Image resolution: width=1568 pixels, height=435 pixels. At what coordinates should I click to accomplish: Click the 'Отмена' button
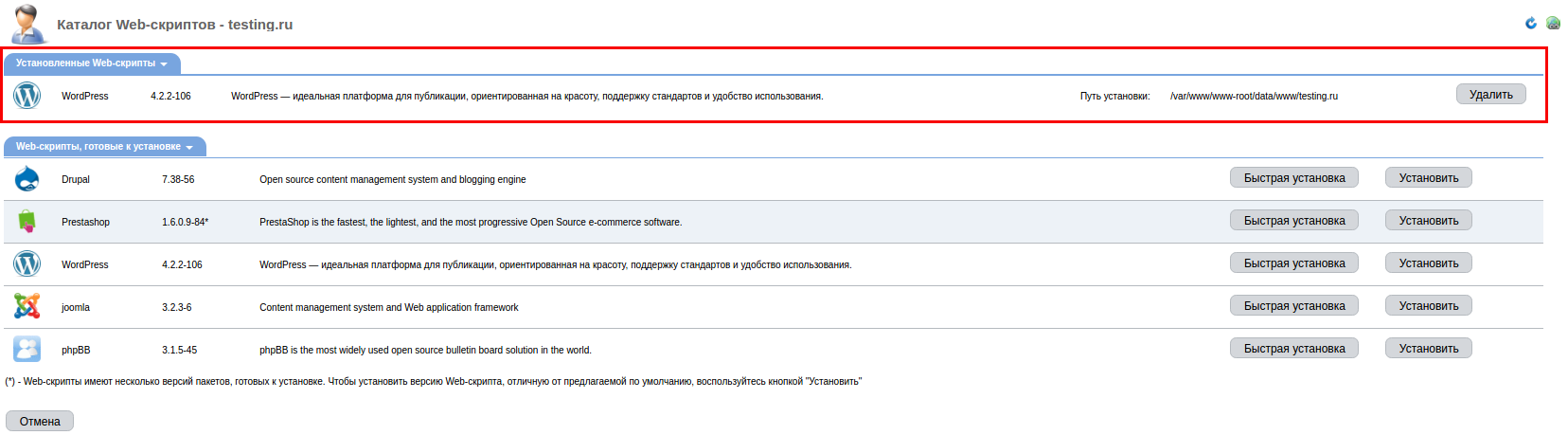(x=40, y=421)
